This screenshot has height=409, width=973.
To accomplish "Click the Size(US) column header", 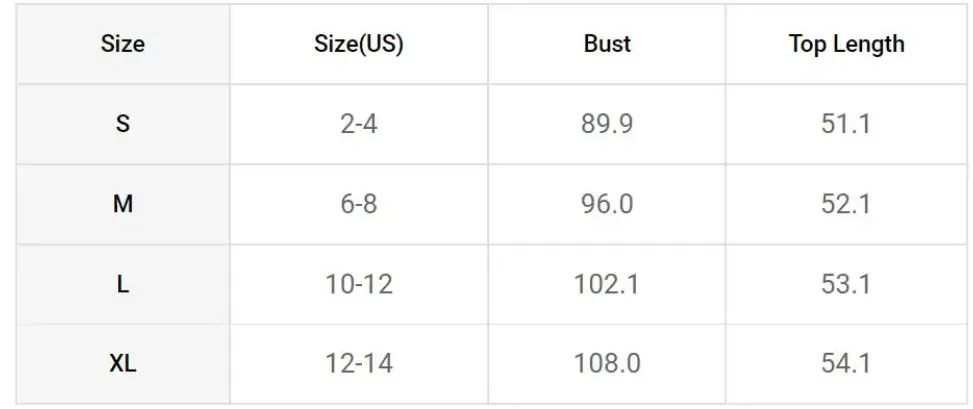I will tap(359, 44).
